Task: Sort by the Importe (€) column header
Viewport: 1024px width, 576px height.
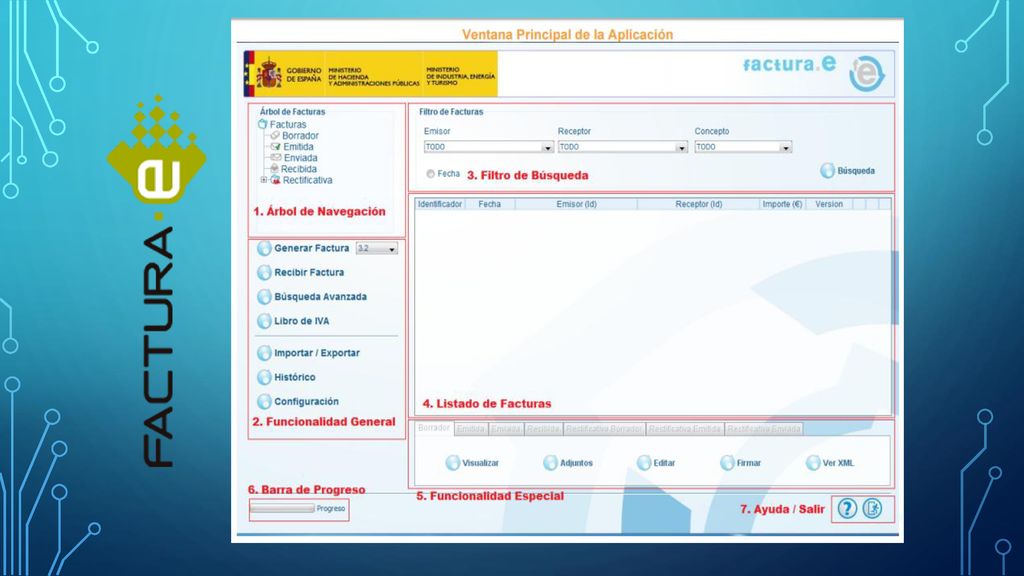Action: (782, 204)
